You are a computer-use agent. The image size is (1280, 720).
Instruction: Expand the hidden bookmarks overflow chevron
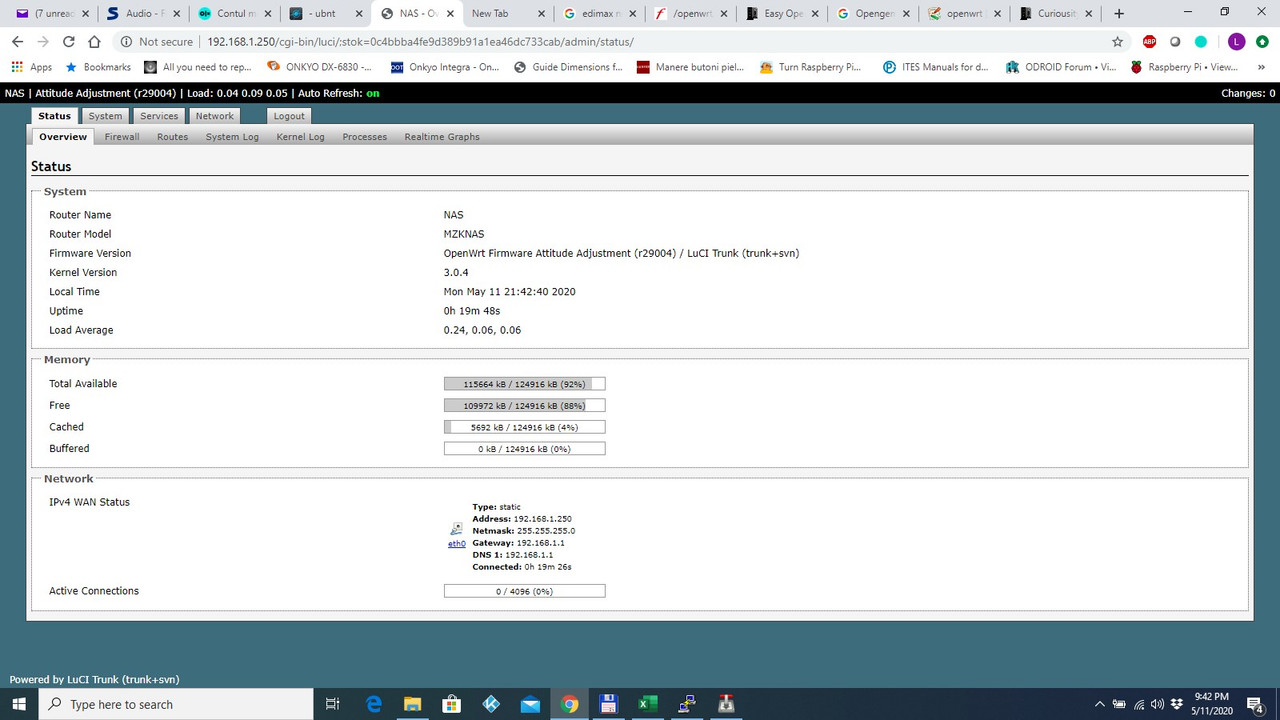coord(1261,67)
